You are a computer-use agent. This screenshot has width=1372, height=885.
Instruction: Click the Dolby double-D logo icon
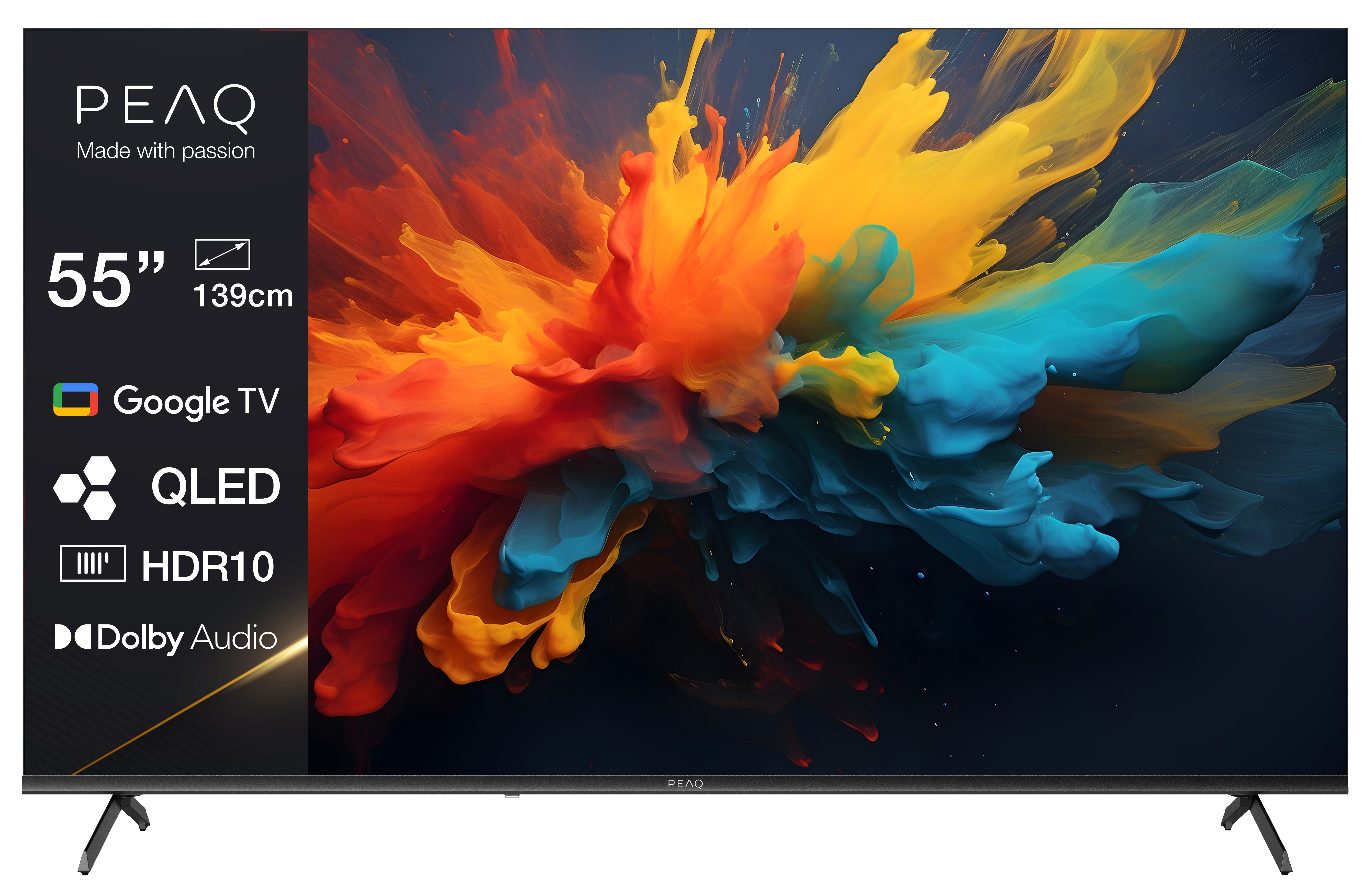72,637
